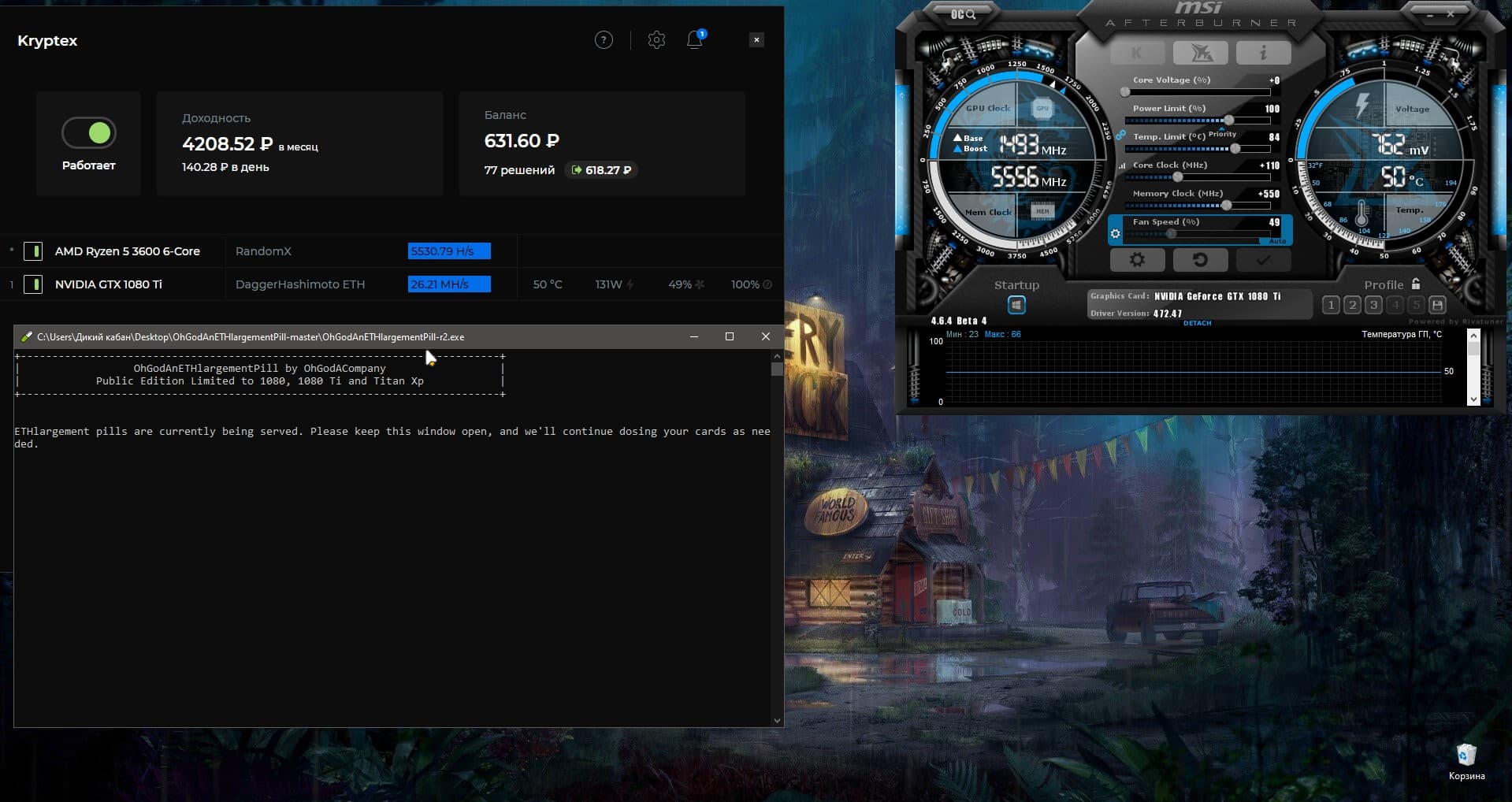Toggle the Profile lock in Afterburner
Screen dimensions: 1512x802
click(1416, 284)
